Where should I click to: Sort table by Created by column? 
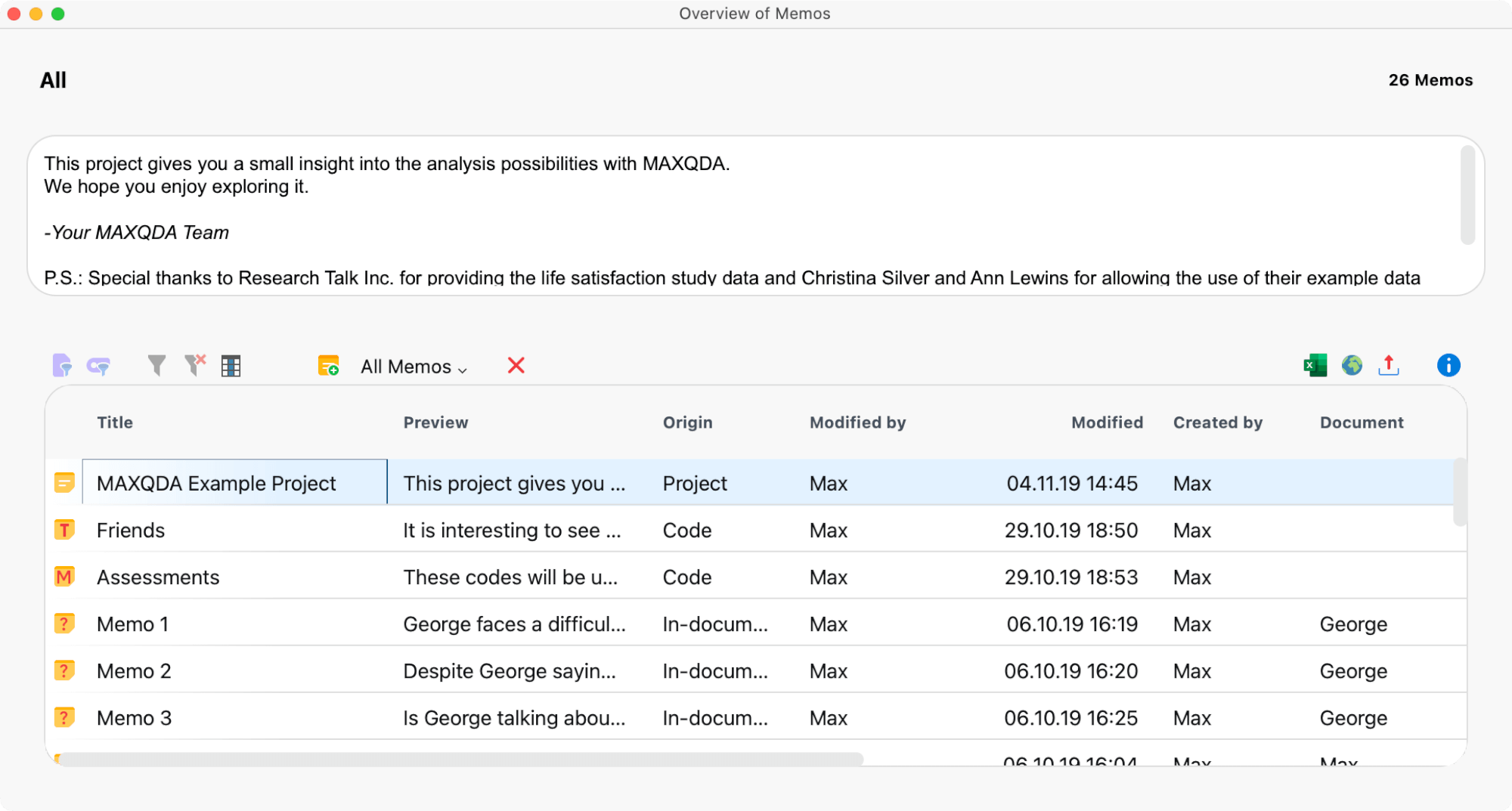coord(1217,423)
